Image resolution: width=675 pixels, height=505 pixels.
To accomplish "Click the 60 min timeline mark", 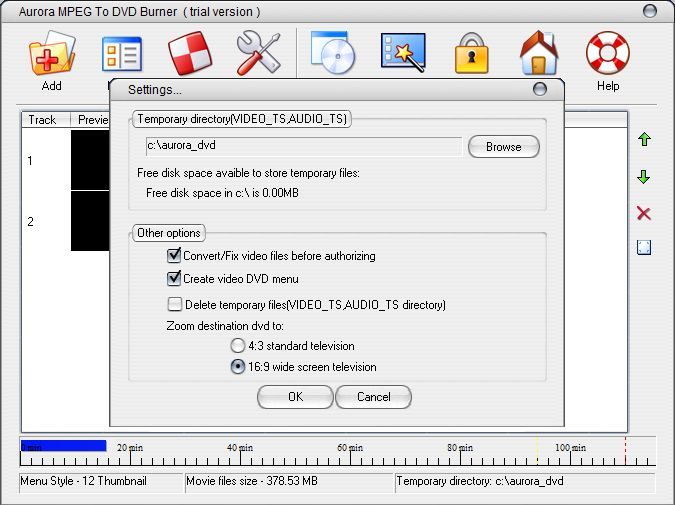I will [350, 448].
